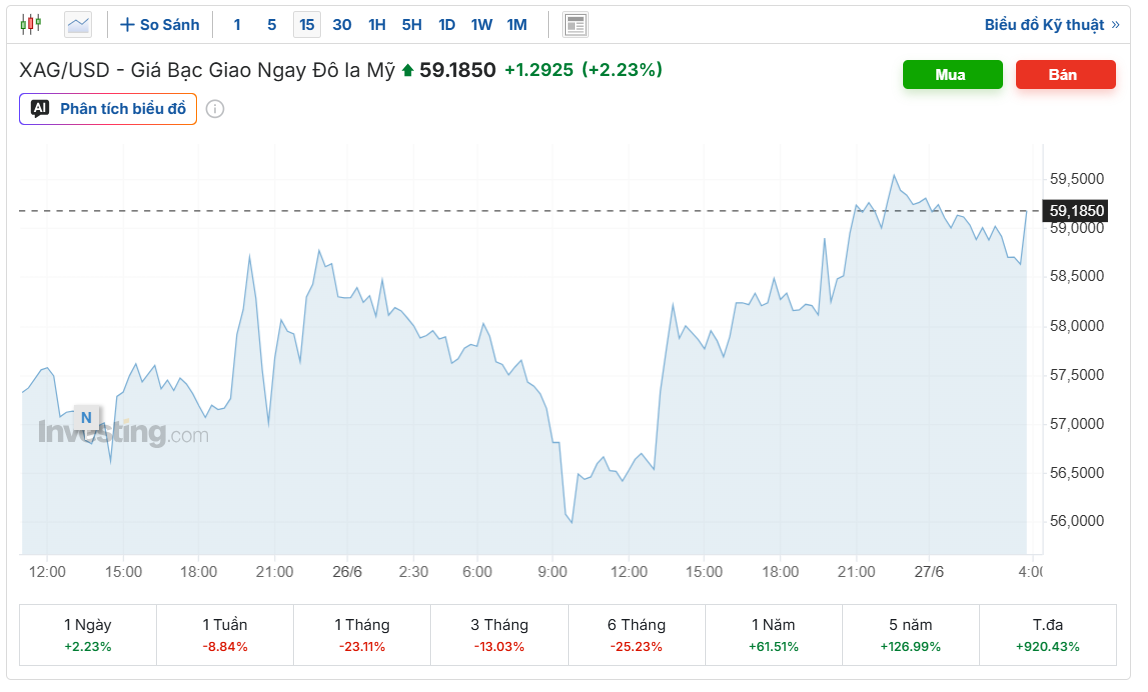Click the info icon beside Phân tích biểu đồ
Viewport: 1148px width, 692px height.
tap(215, 109)
